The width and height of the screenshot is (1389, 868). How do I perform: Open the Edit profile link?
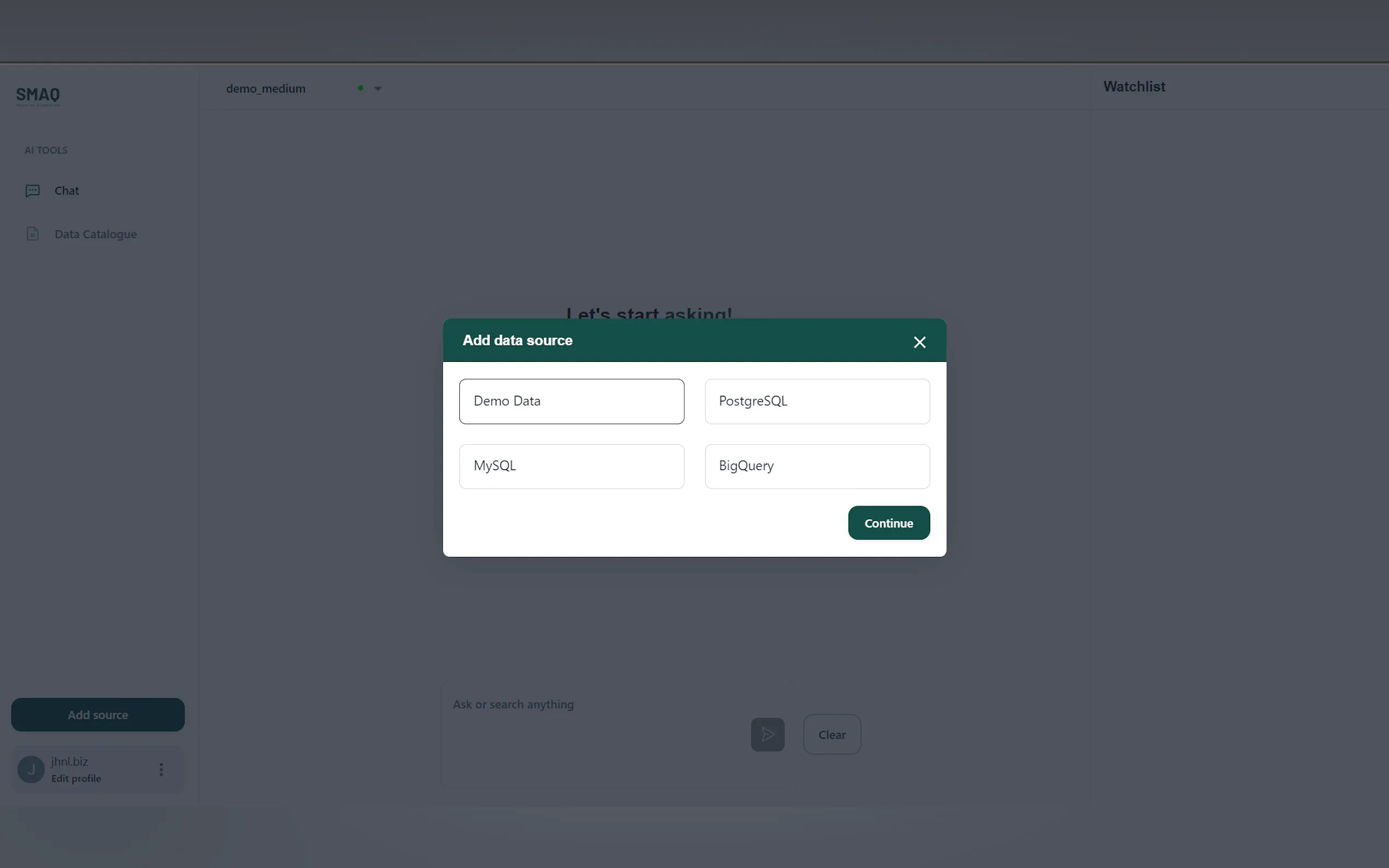click(76, 778)
